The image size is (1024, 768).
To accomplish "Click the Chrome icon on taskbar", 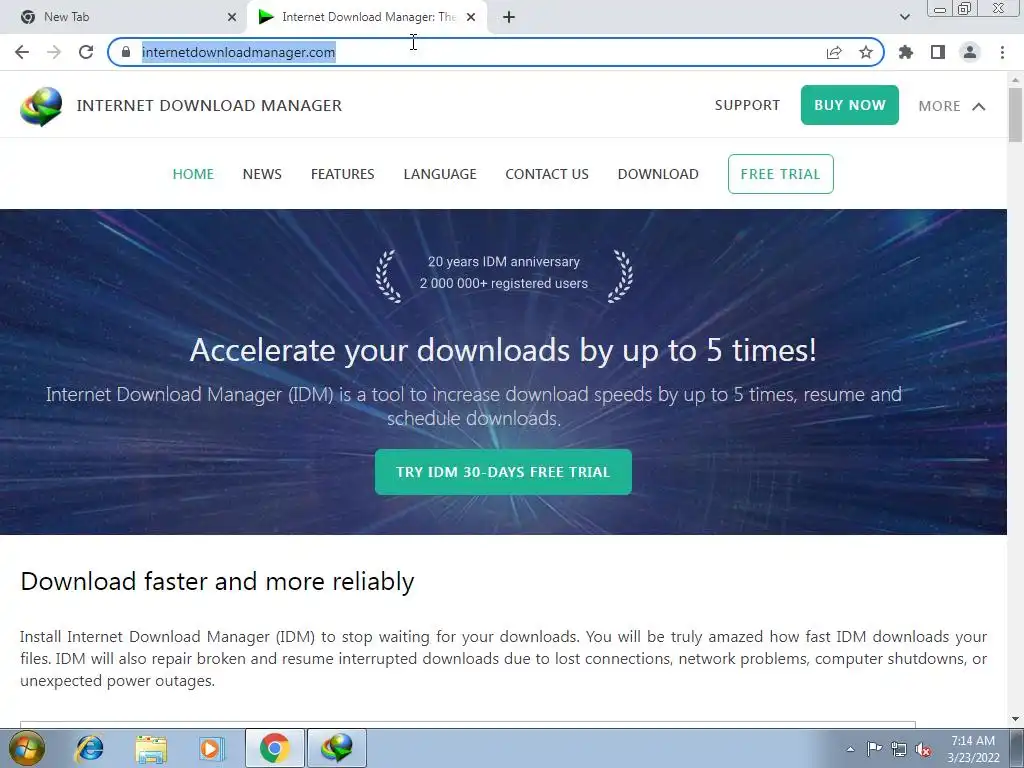I will coord(275,748).
